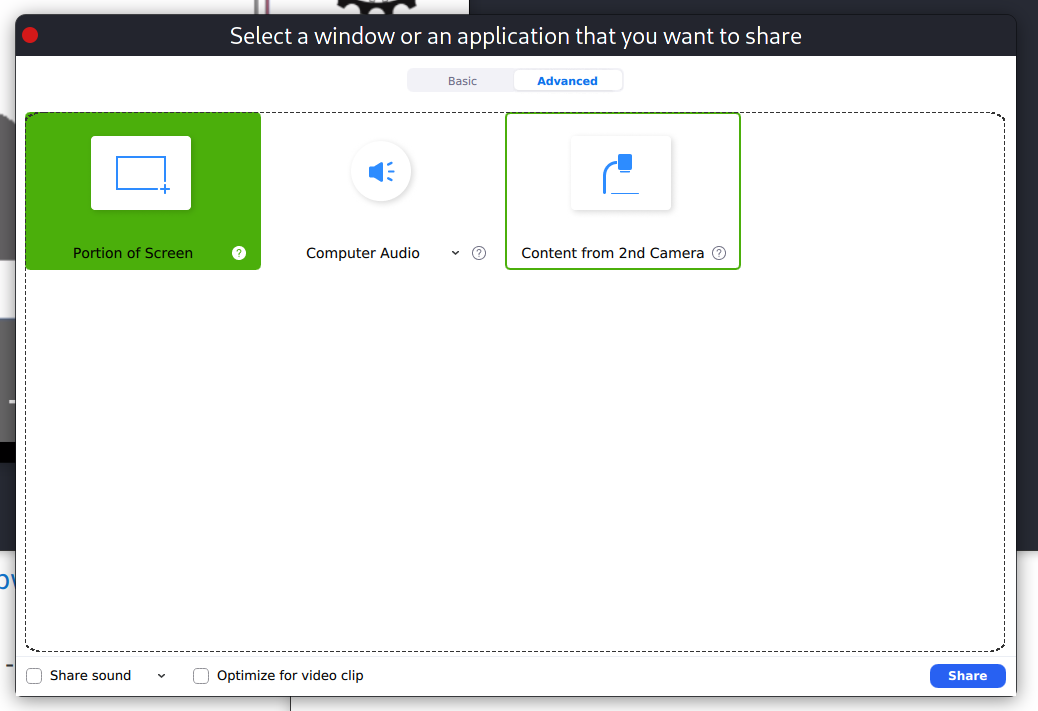Click the Optimize for video clip label
1038x711 pixels.
(290, 675)
